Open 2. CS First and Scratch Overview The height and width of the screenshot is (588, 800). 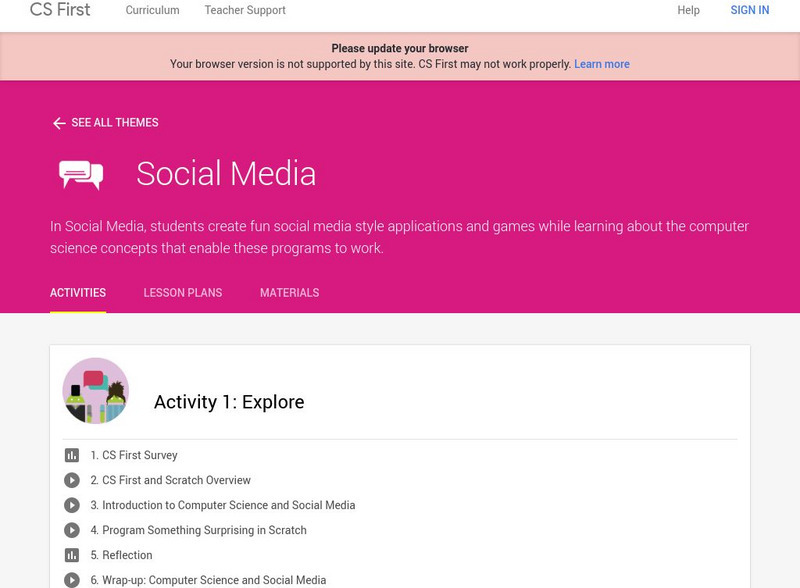170,480
